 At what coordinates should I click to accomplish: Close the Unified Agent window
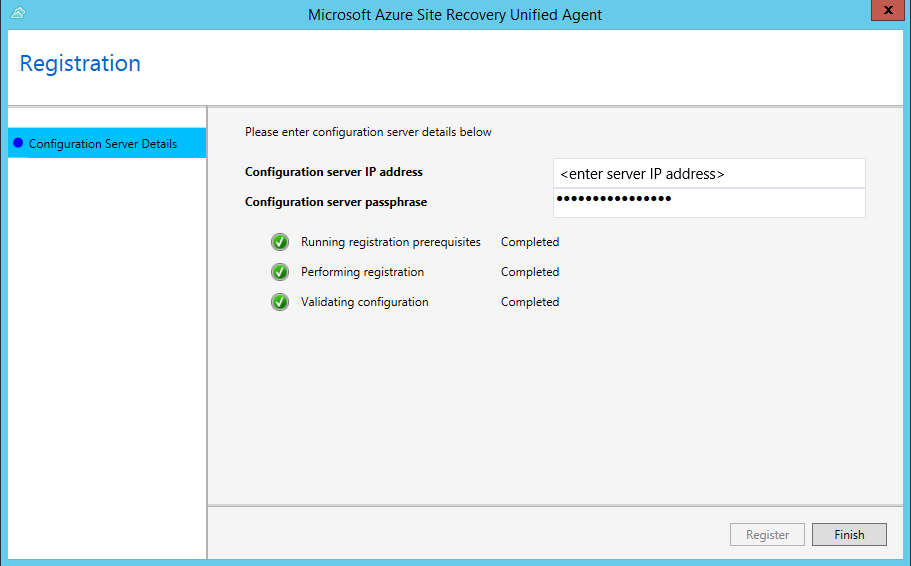pyautogui.click(x=882, y=12)
